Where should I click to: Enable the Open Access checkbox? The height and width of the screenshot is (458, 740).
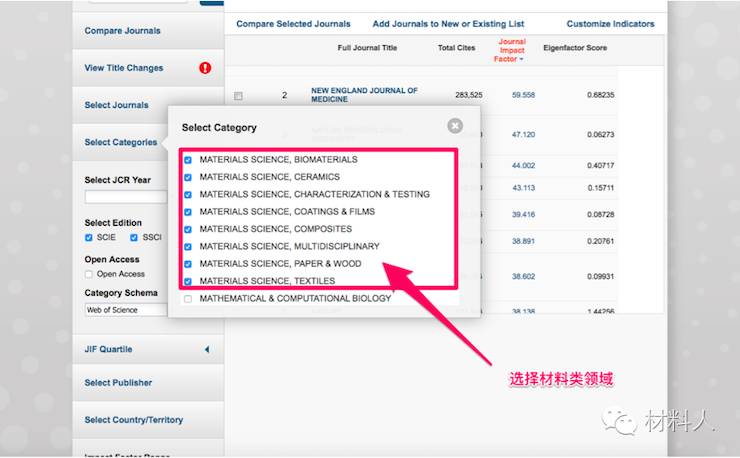89,274
